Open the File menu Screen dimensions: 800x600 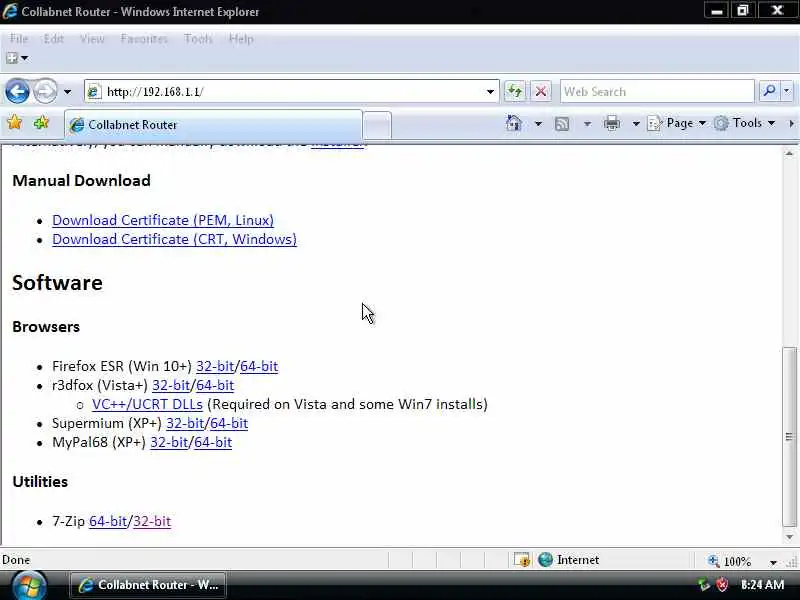(19, 39)
